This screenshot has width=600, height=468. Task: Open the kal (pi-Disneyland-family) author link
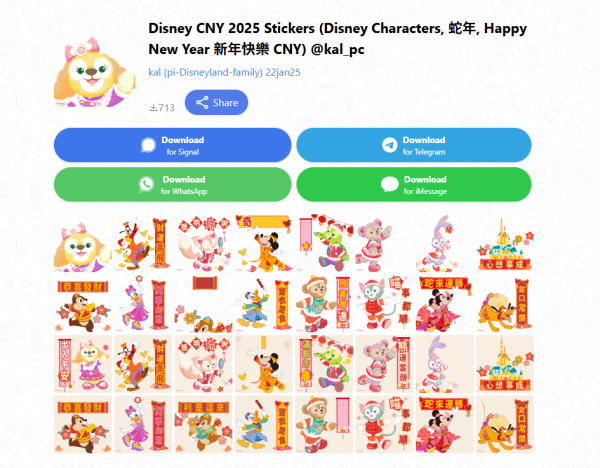pyautogui.click(x=224, y=72)
